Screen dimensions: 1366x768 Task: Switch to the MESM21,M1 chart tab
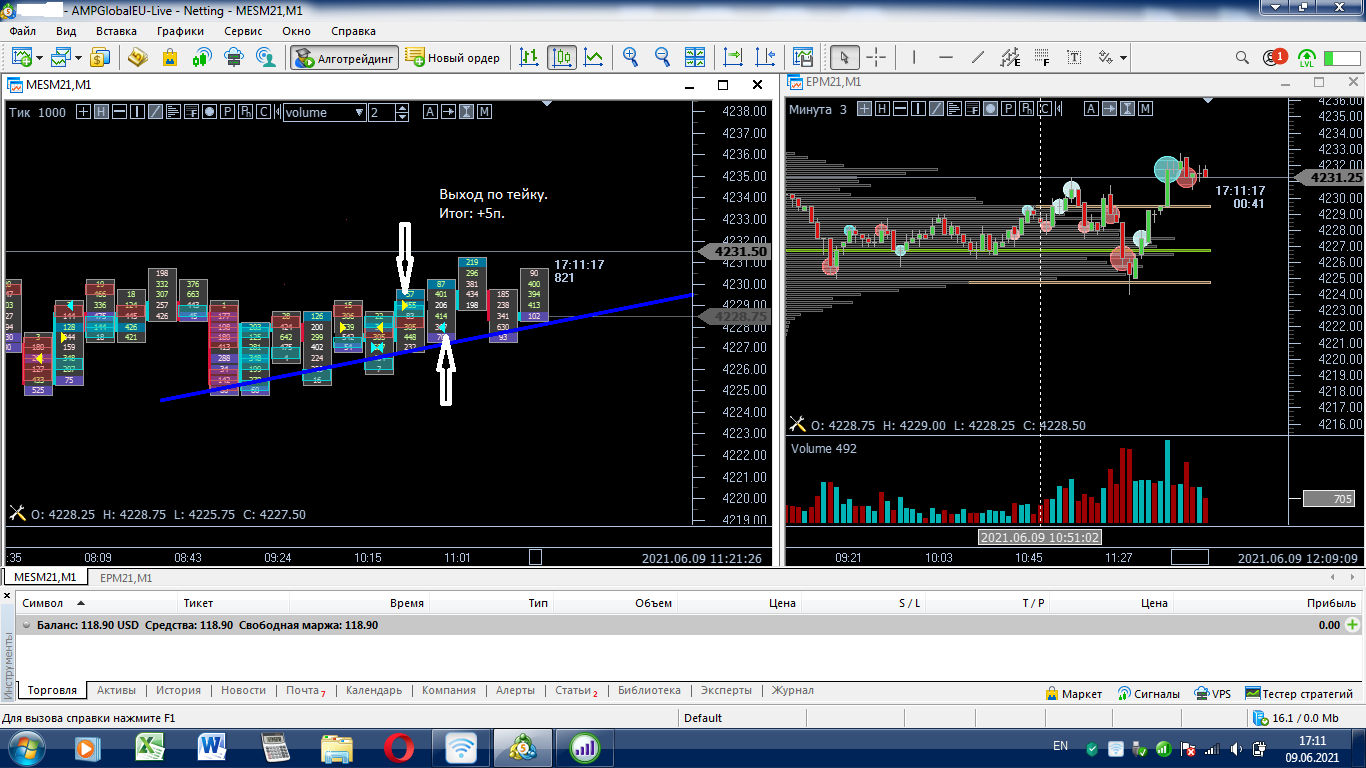pyautogui.click(x=45, y=577)
